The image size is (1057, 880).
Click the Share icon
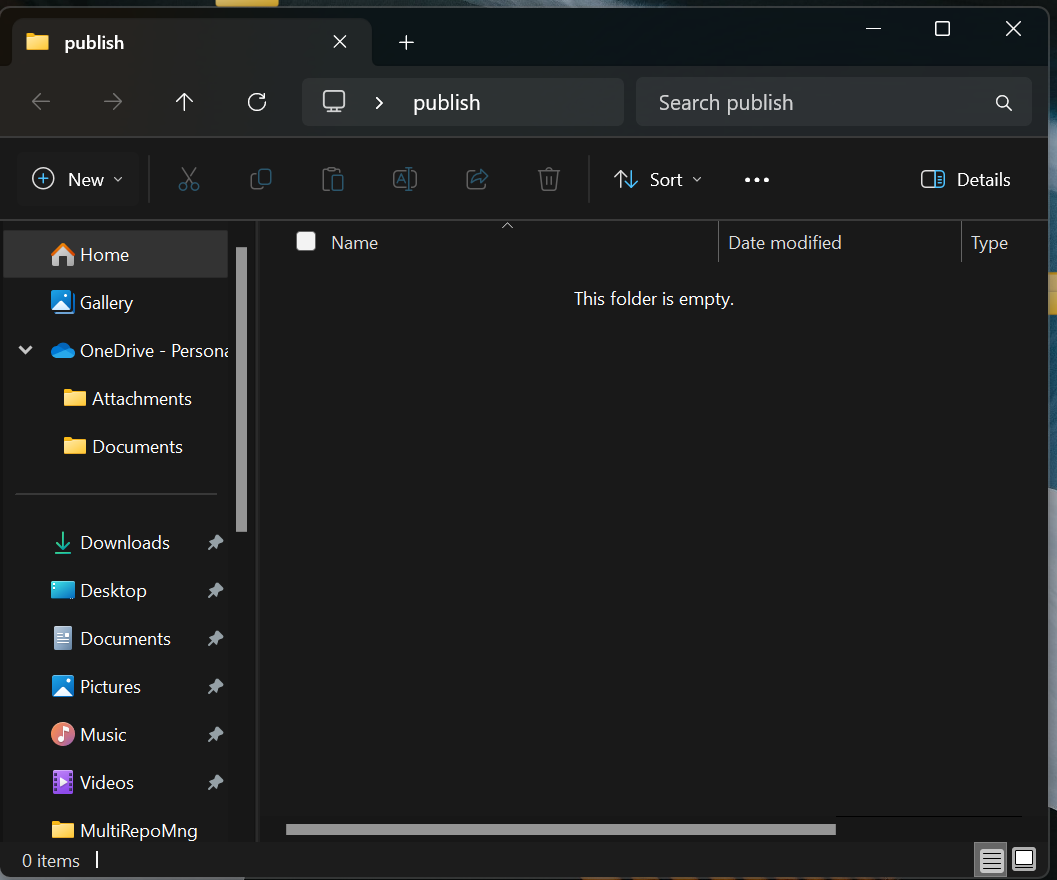(x=476, y=179)
